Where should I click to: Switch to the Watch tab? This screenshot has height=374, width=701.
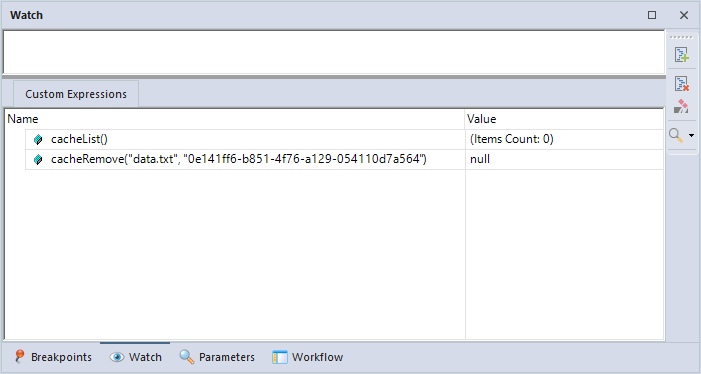coord(135,357)
